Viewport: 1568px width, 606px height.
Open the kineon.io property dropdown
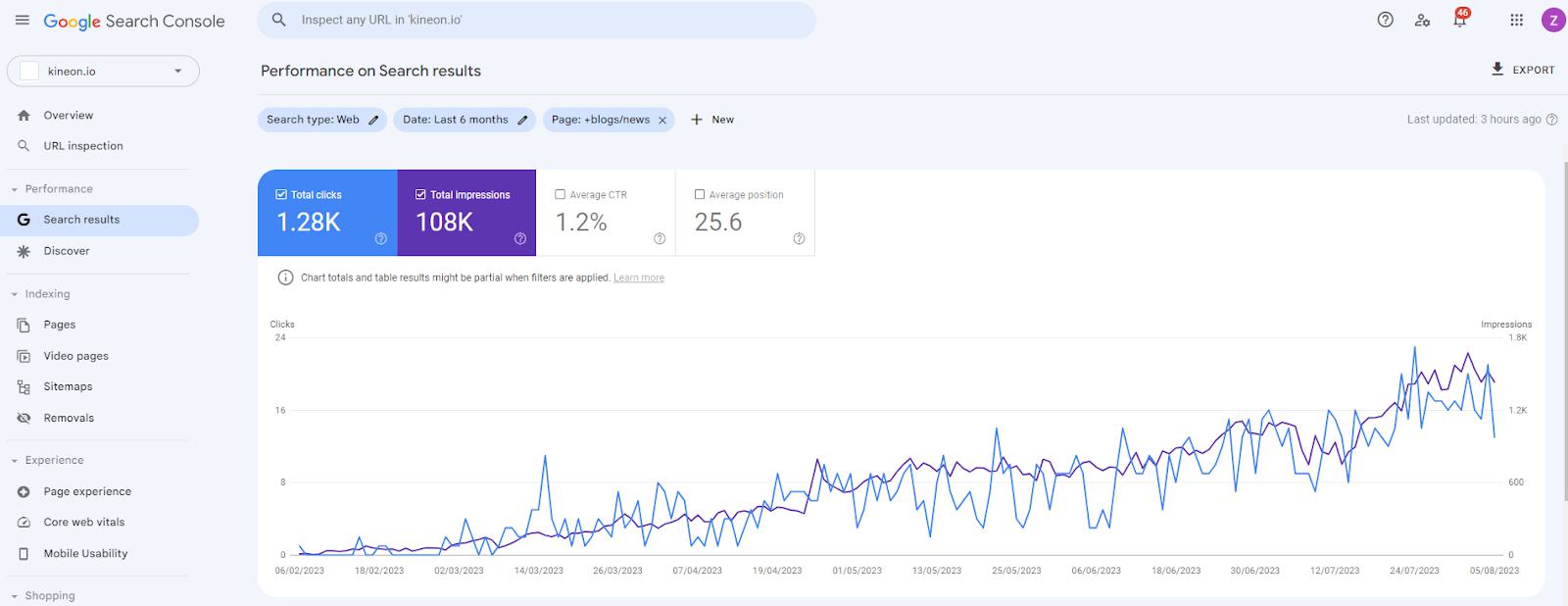[103, 72]
